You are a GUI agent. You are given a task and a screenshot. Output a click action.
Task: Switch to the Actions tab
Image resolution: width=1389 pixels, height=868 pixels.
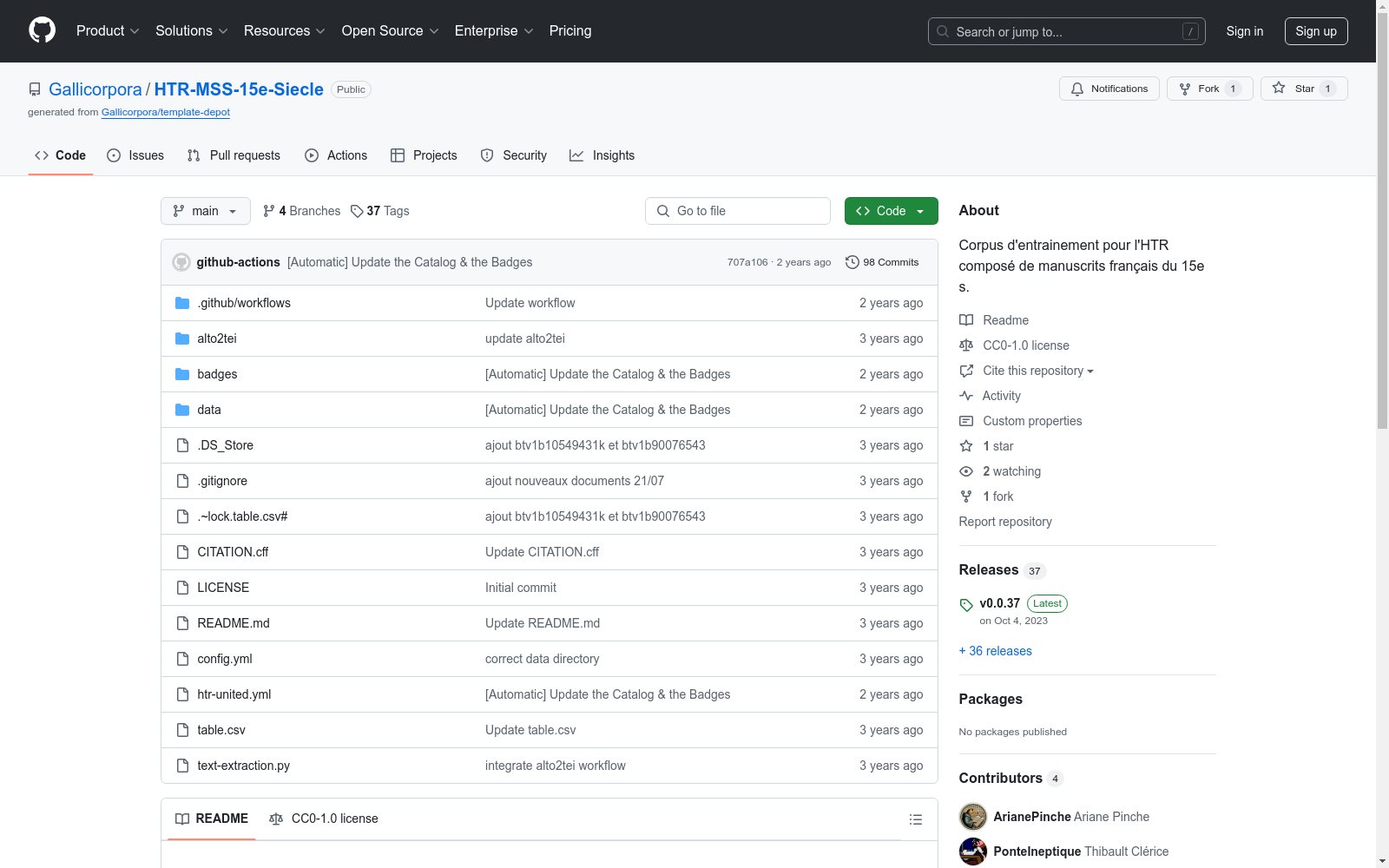click(336, 155)
